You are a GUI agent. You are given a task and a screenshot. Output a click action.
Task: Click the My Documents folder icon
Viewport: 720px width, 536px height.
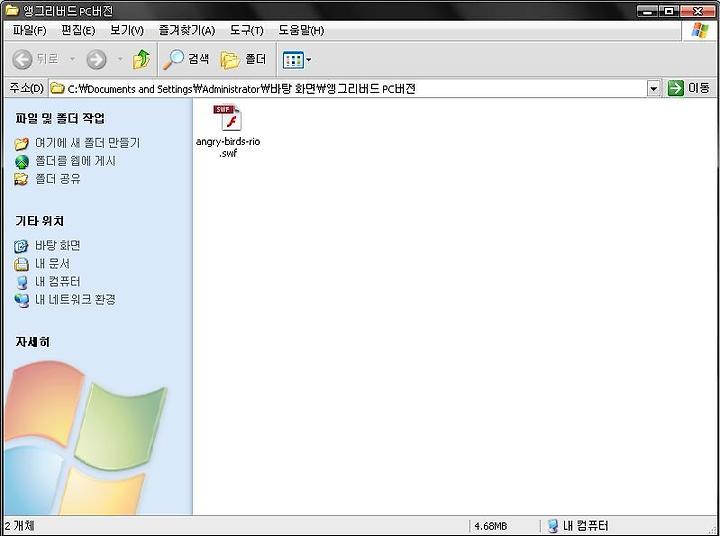pos(21,264)
